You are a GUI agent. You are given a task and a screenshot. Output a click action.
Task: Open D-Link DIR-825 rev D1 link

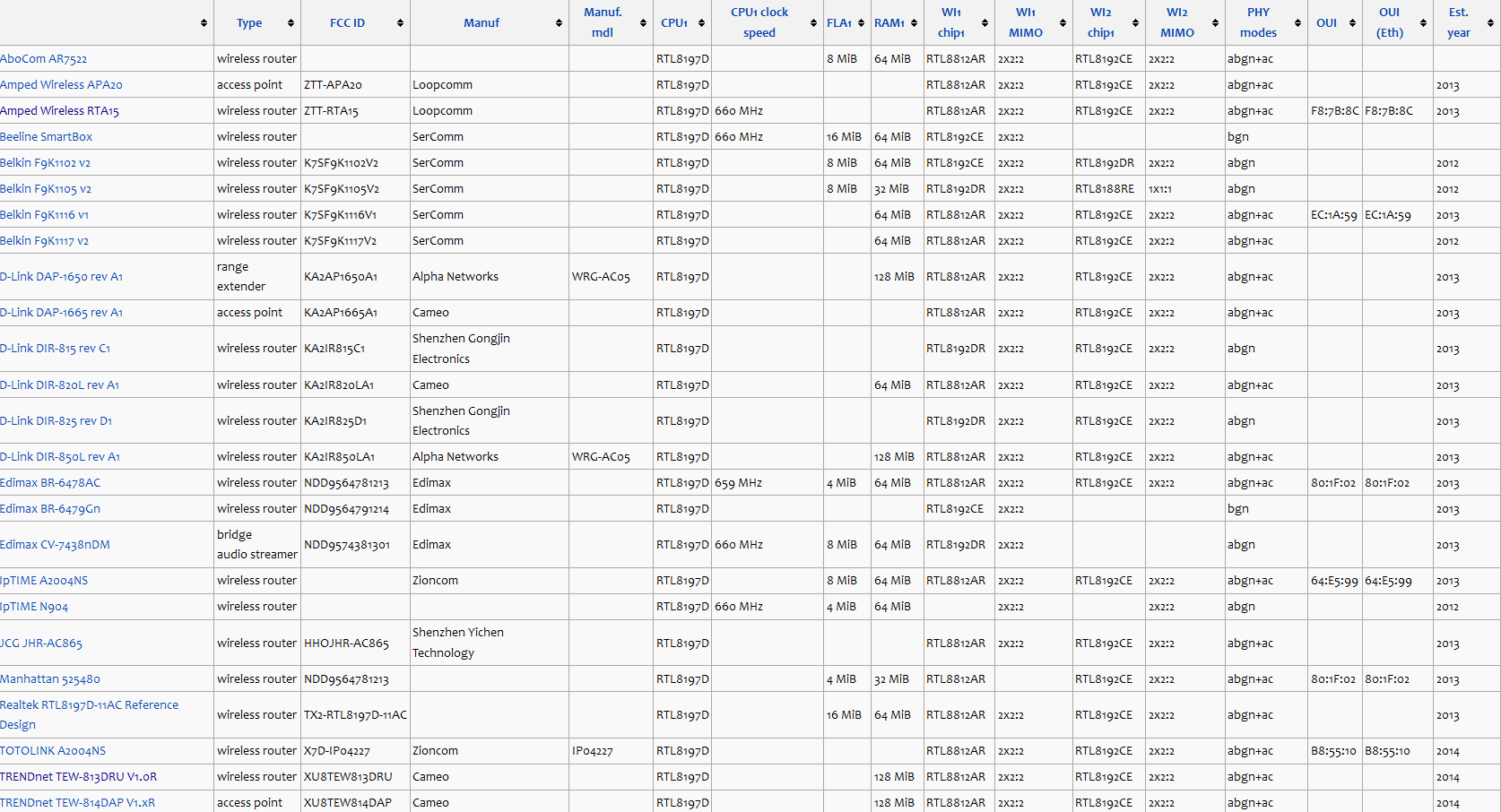tap(56, 421)
